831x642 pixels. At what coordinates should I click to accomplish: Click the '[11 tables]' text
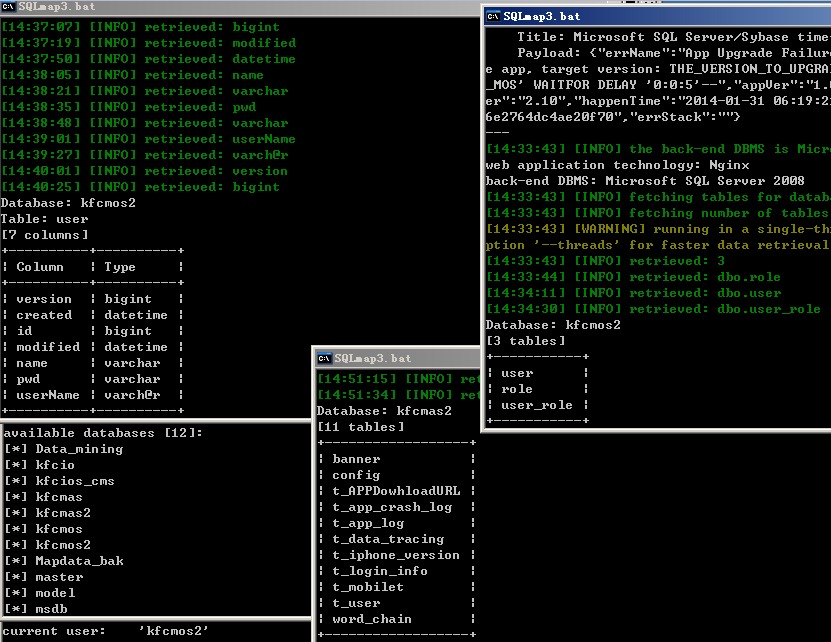click(x=361, y=427)
